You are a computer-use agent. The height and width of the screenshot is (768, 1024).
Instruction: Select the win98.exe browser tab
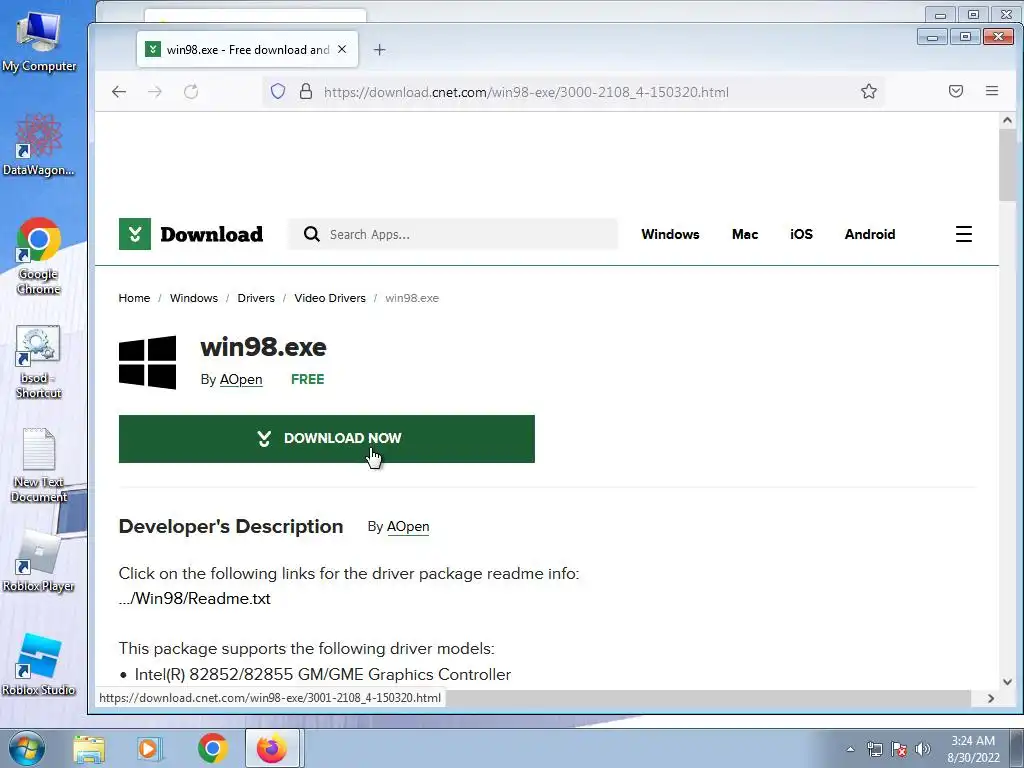(x=248, y=50)
